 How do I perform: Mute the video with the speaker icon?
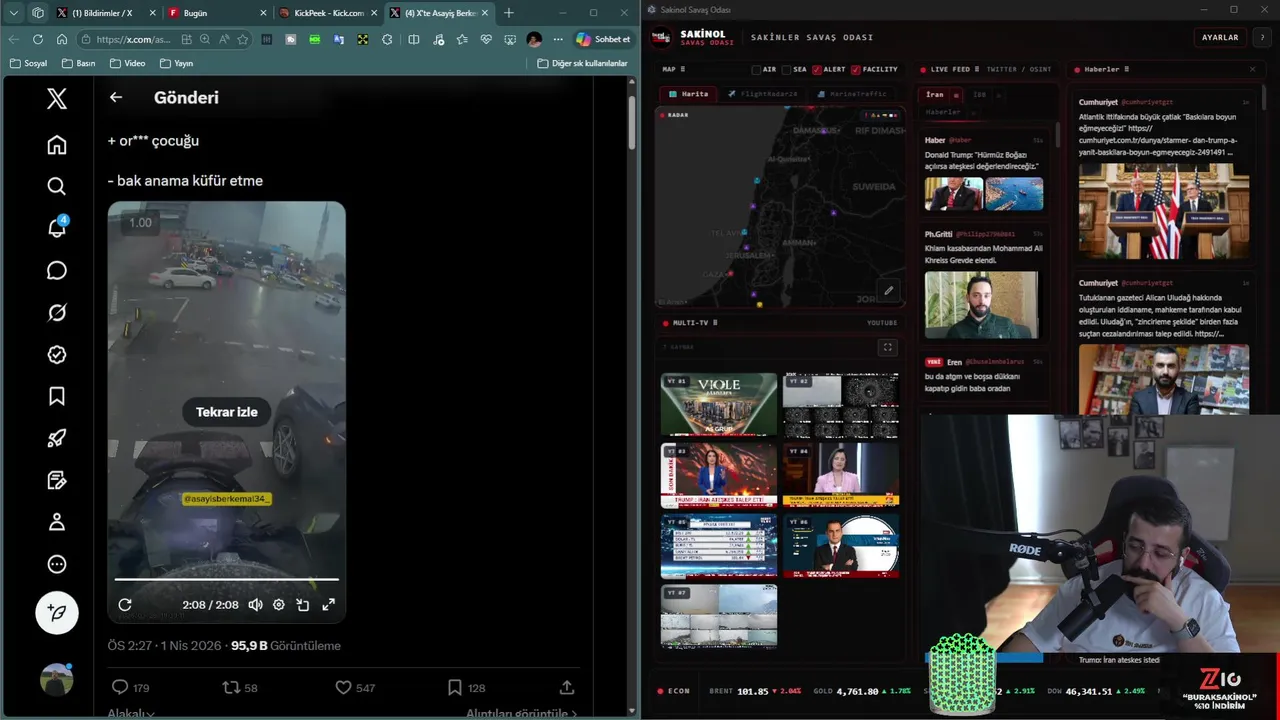point(255,604)
